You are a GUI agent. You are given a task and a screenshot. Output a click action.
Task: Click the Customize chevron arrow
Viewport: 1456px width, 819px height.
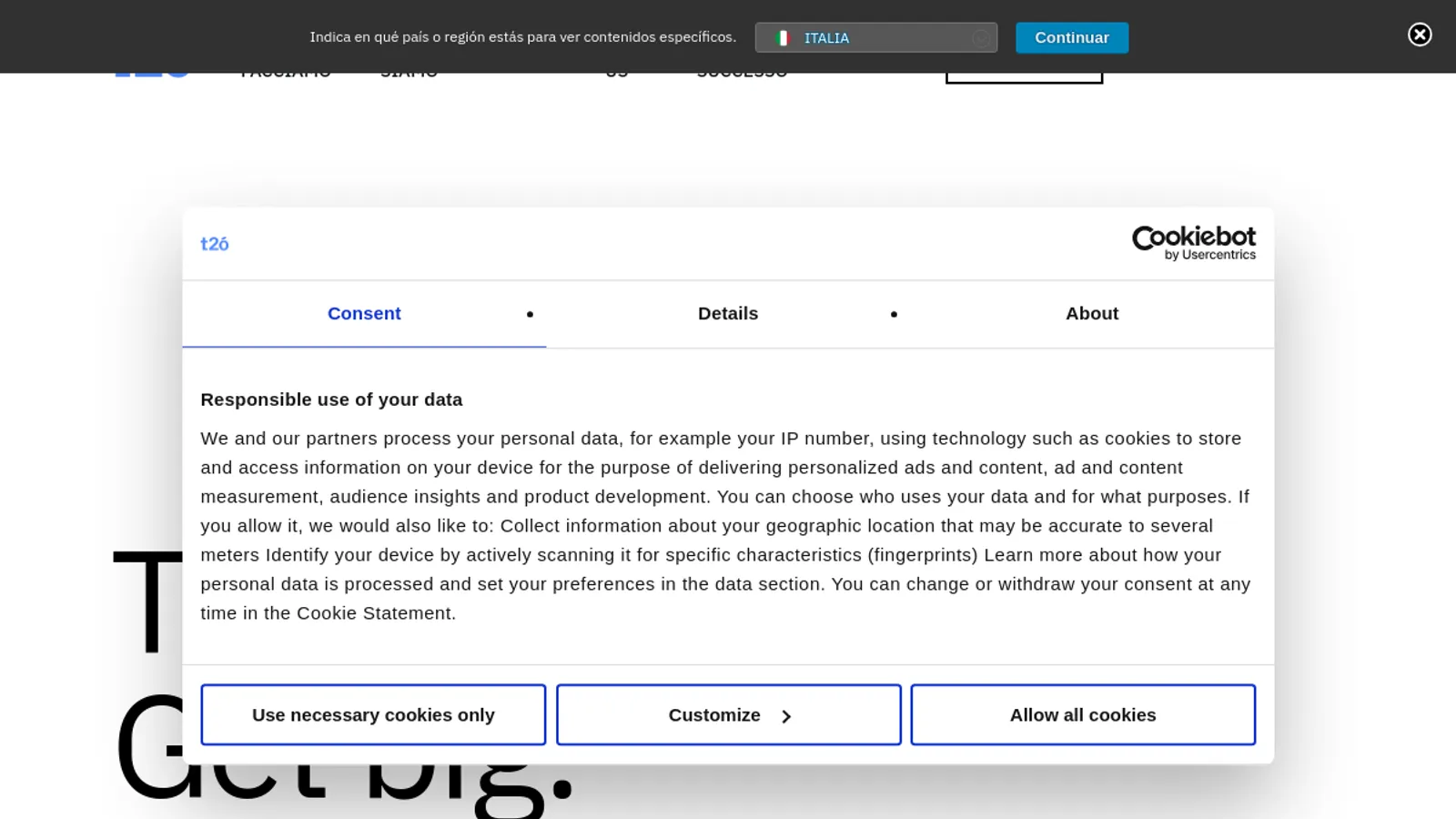point(786,717)
